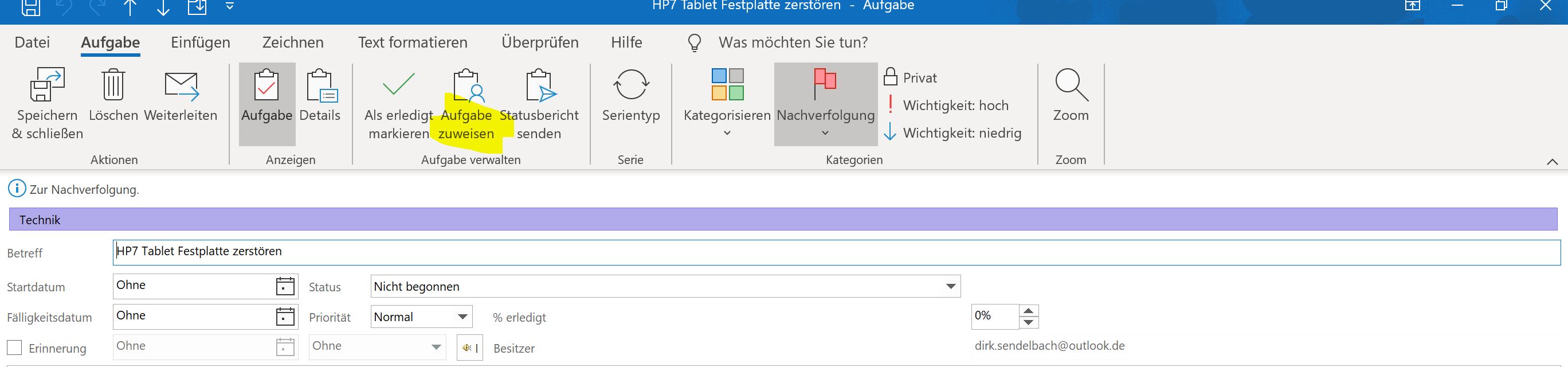Expand the Status dropdown
Screen dimensions: 1568x367
(x=950, y=286)
